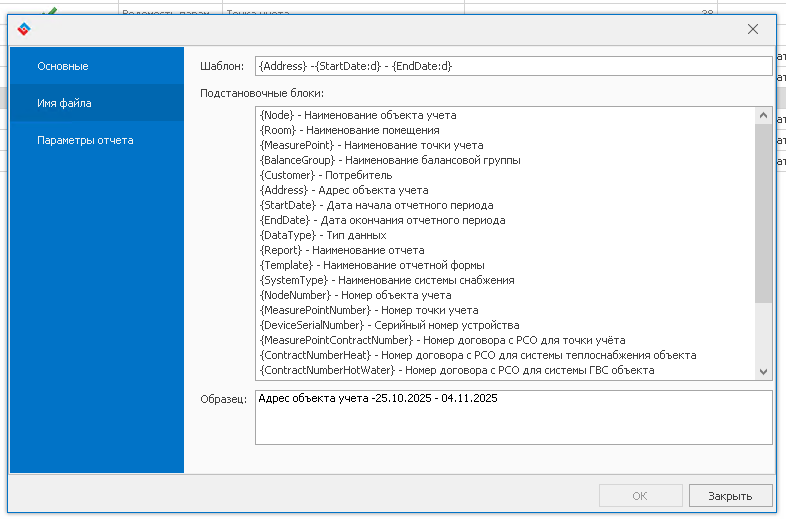Close the dialog with the X button

tap(753, 29)
